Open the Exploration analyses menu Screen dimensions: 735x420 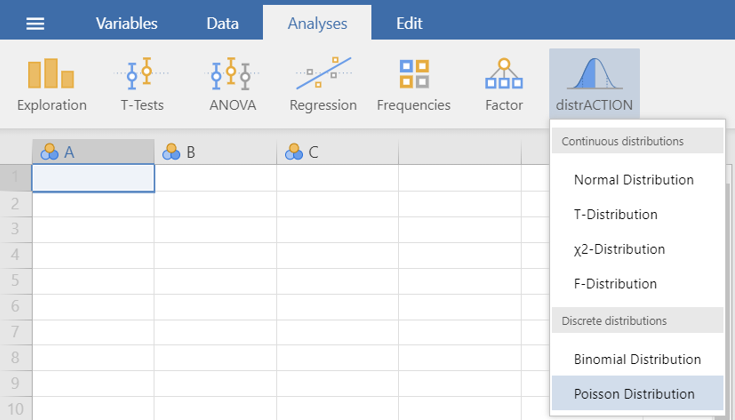tap(51, 85)
